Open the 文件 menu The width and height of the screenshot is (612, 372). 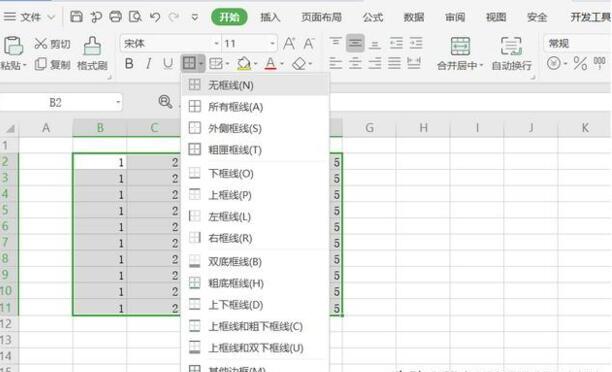click(30, 17)
